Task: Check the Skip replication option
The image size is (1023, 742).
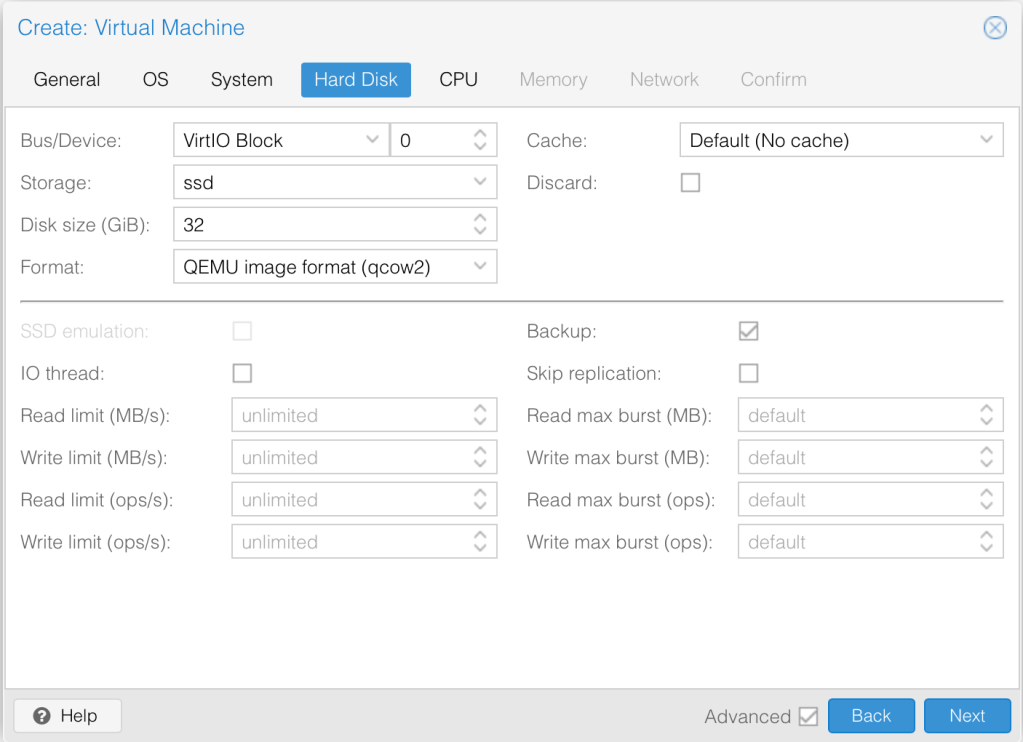Action: [748, 374]
